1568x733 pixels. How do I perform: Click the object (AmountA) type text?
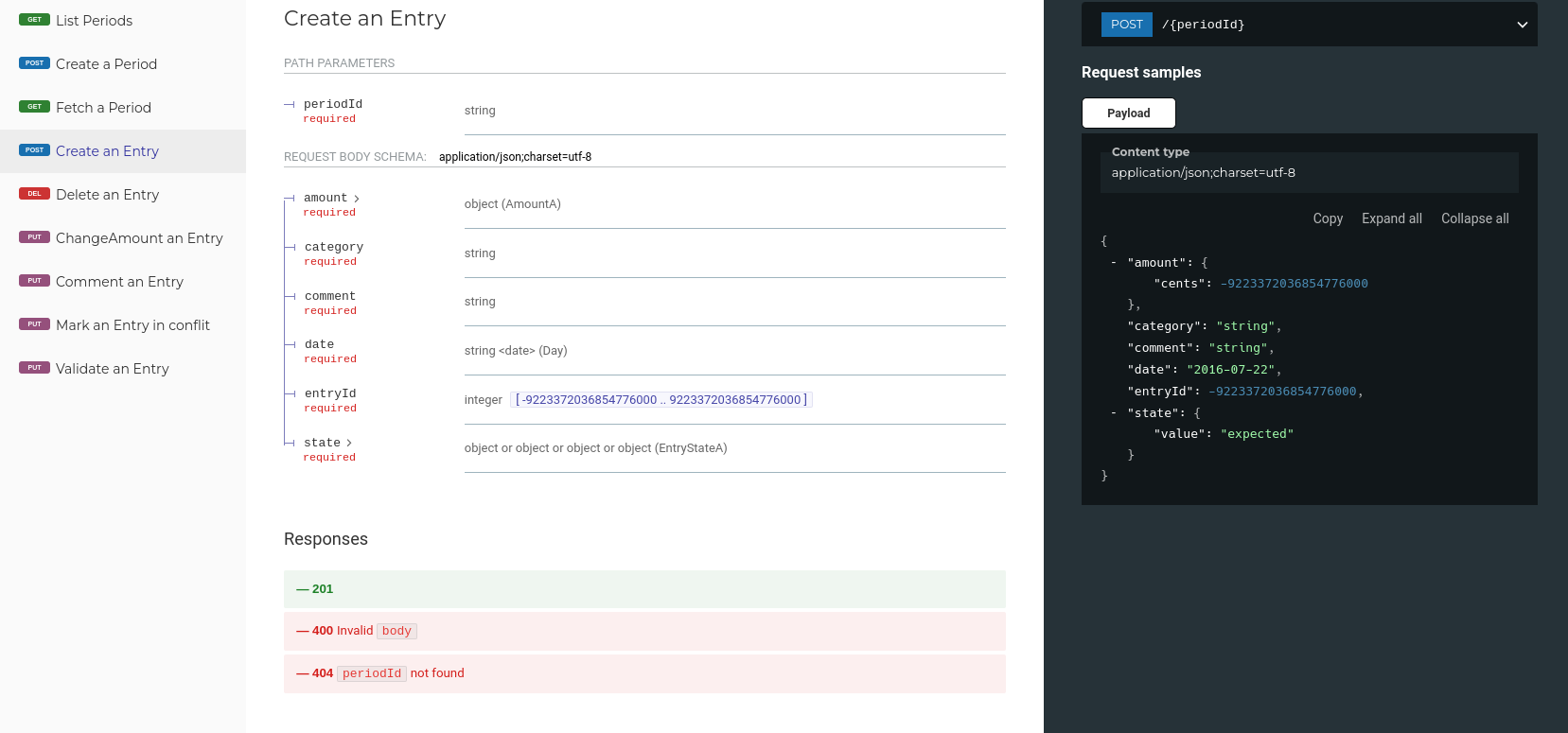click(513, 204)
